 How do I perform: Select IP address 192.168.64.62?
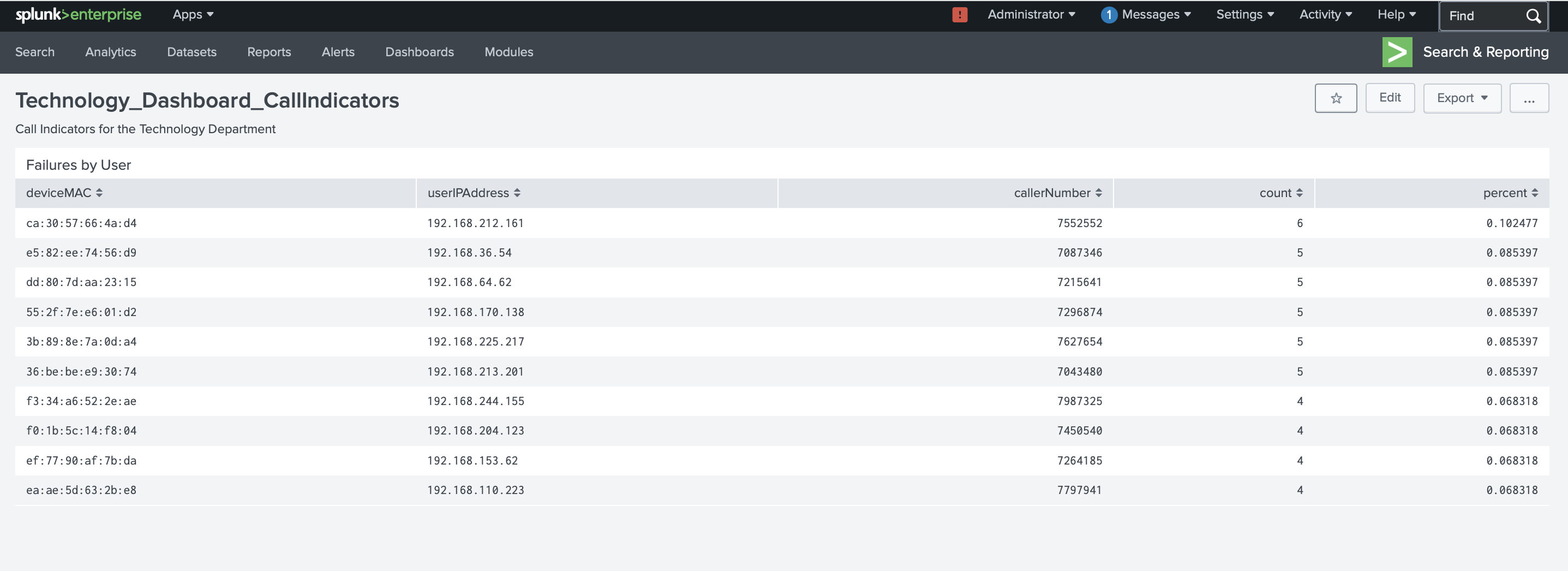click(469, 282)
